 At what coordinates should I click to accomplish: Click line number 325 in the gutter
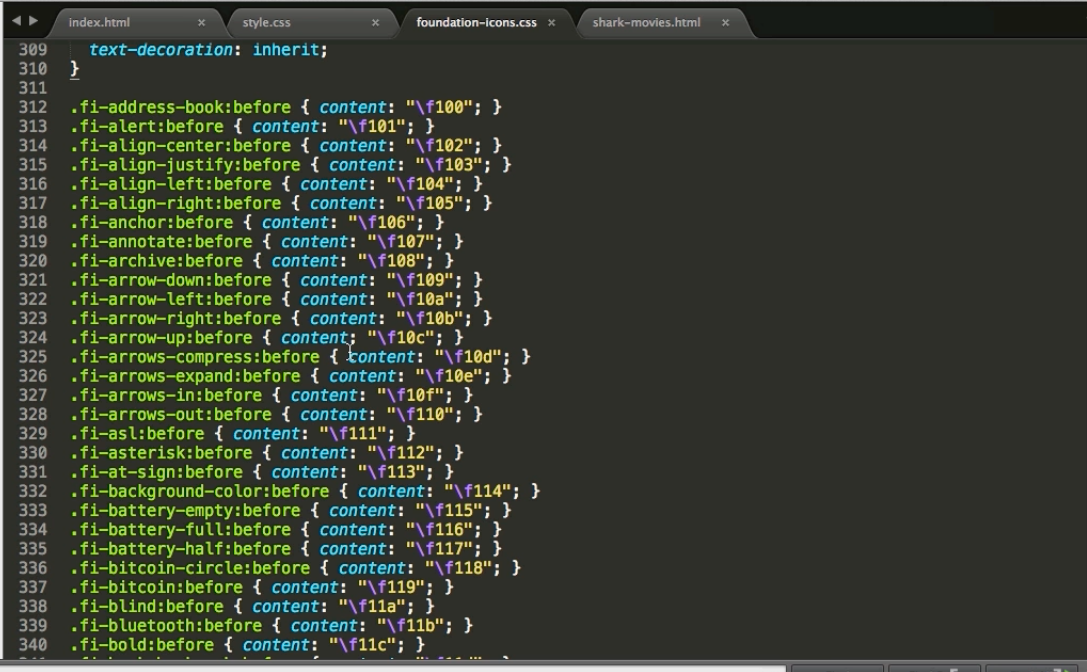pos(33,357)
